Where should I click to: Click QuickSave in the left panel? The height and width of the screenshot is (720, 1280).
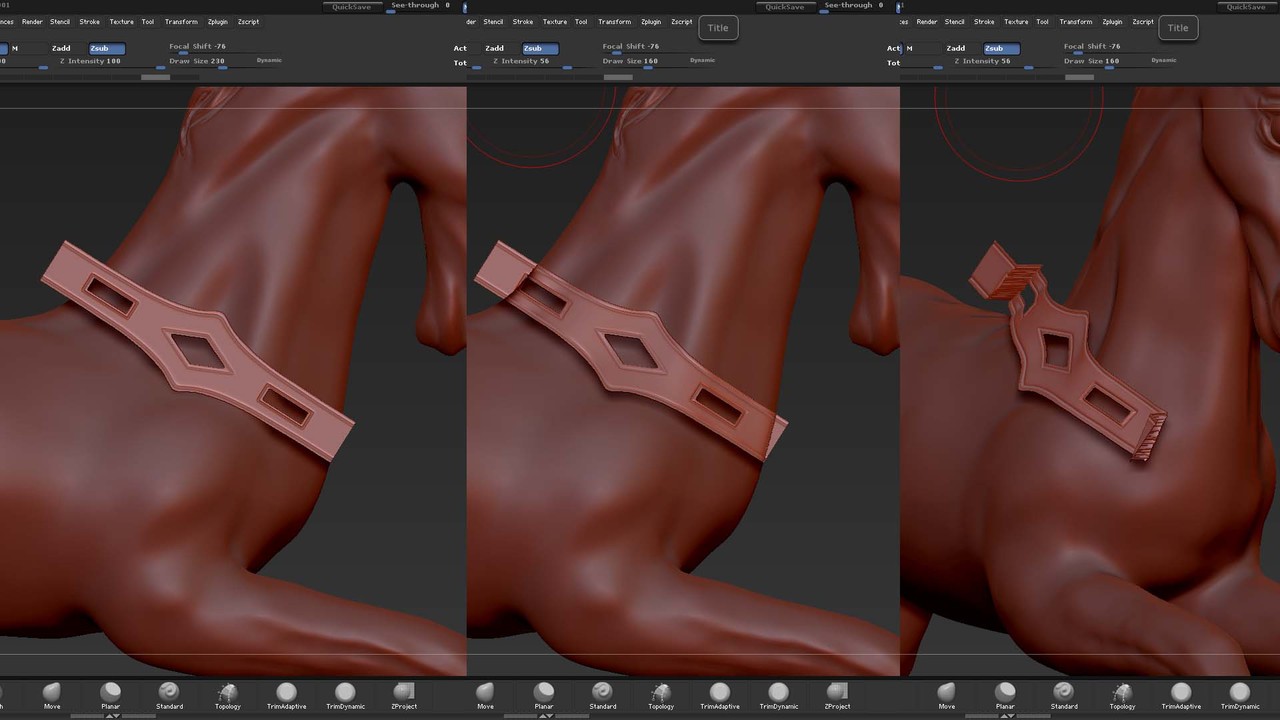(x=352, y=6)
